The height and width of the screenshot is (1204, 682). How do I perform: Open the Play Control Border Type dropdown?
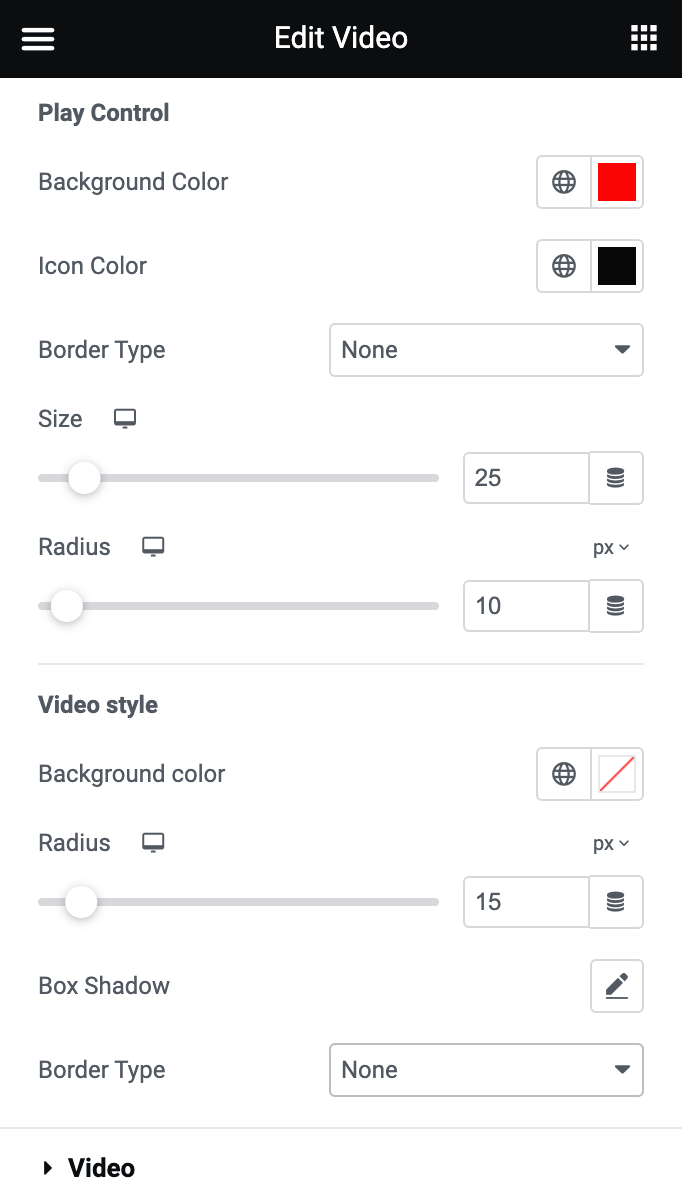[x=486, y=350]
